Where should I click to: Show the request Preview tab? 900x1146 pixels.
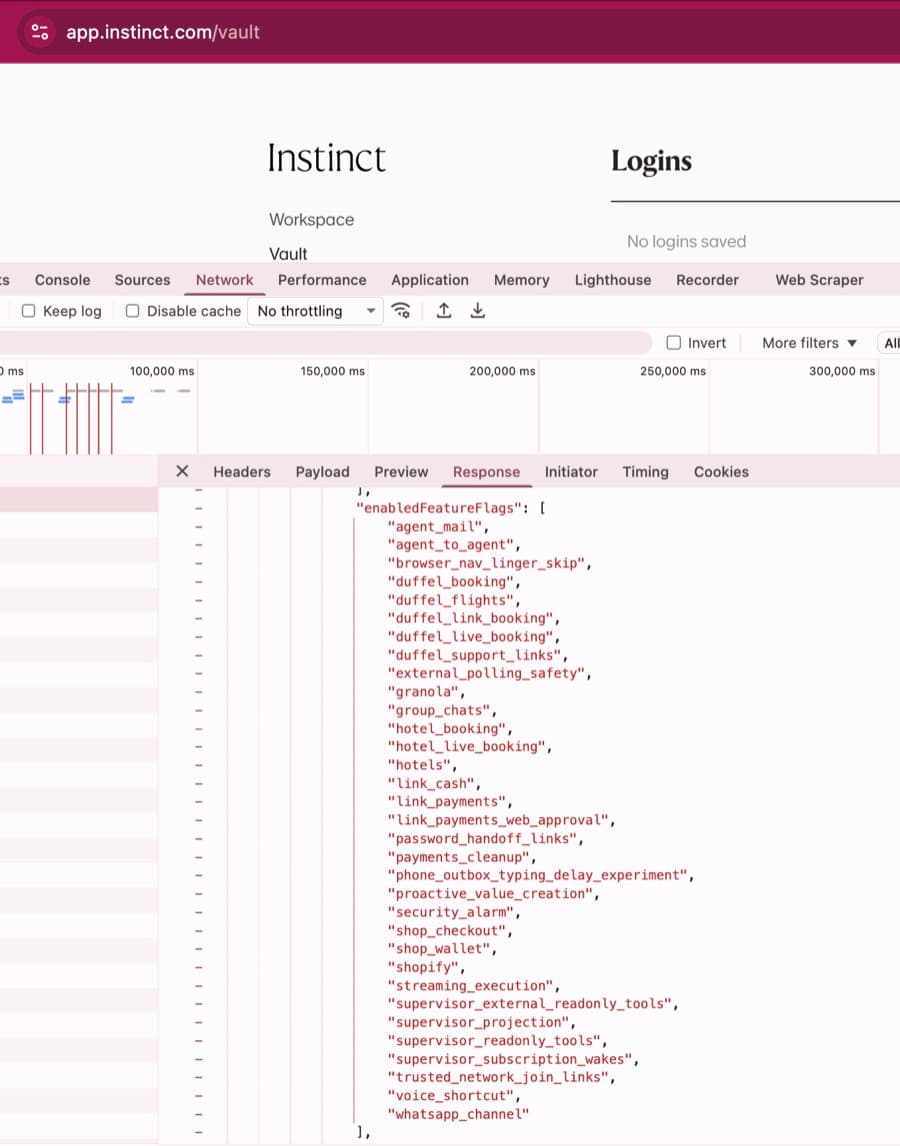tap(401, 472)
